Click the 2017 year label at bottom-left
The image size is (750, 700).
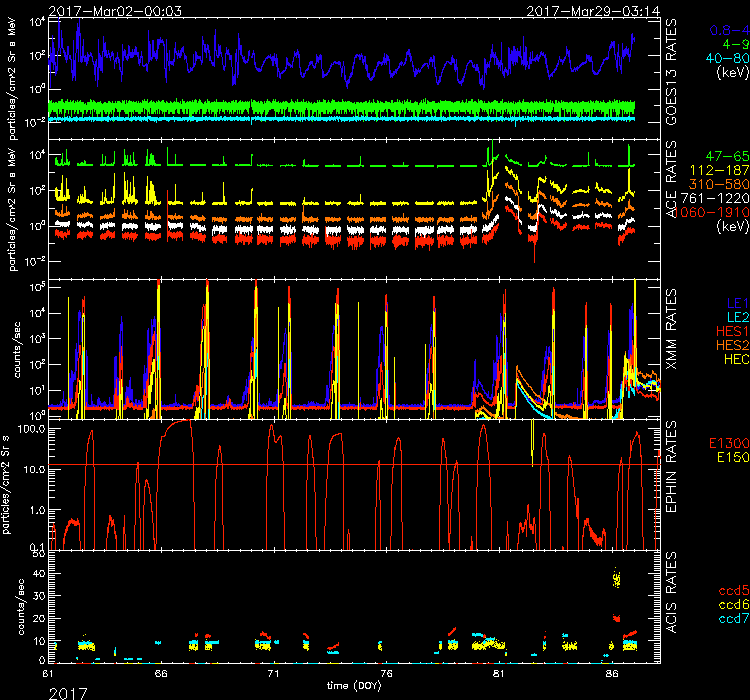(x=67, y=691)
